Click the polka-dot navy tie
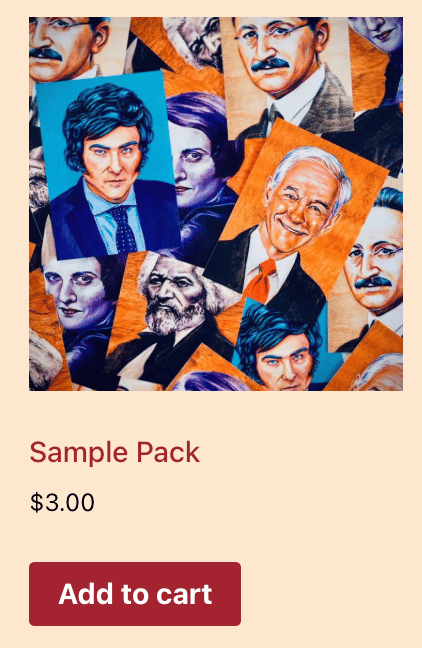 [x=123, y=229]
